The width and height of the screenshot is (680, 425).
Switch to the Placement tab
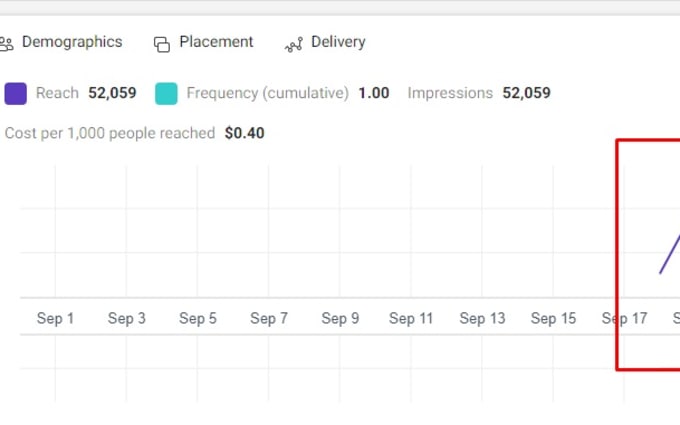point(216,42)
